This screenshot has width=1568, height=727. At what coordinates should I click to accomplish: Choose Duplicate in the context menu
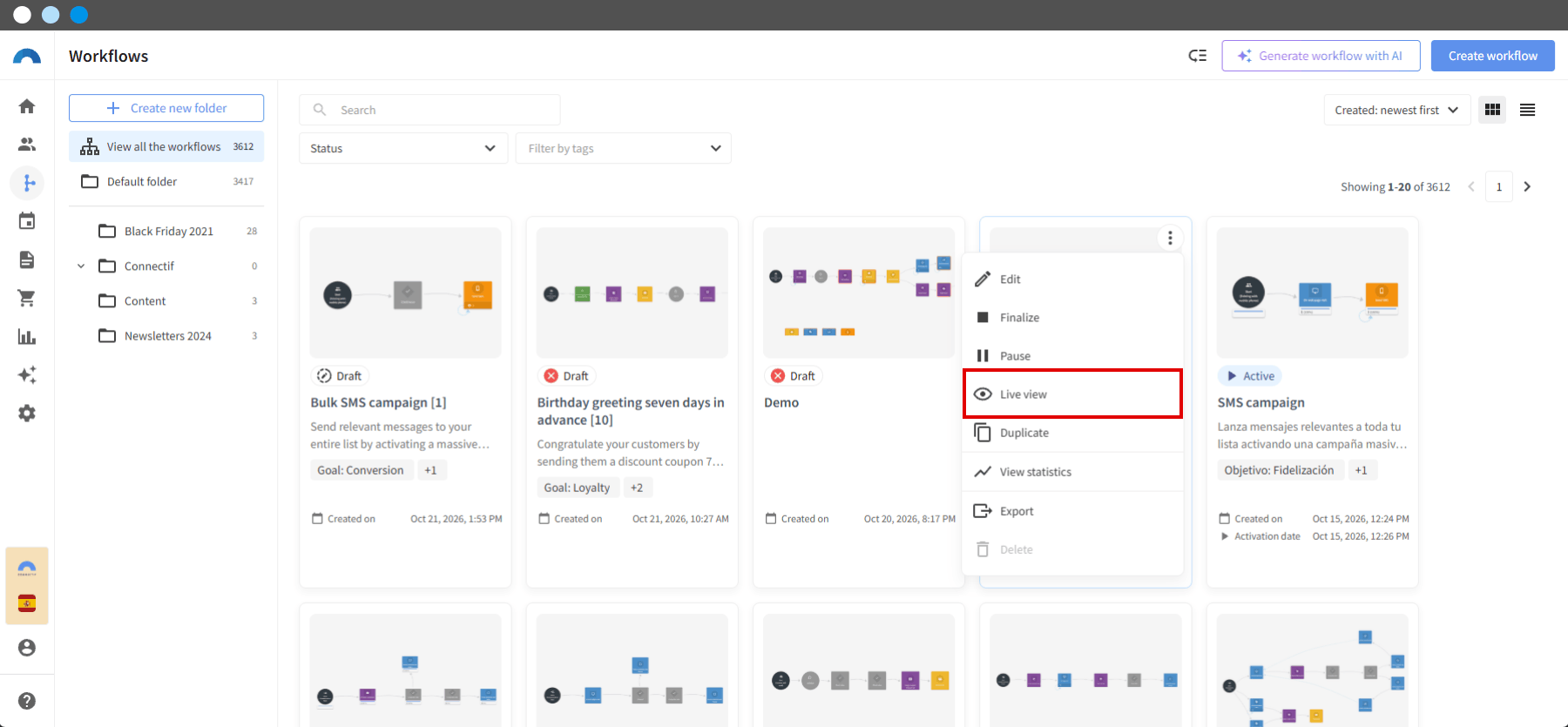pyautogui.click(x=1072, y=433)
